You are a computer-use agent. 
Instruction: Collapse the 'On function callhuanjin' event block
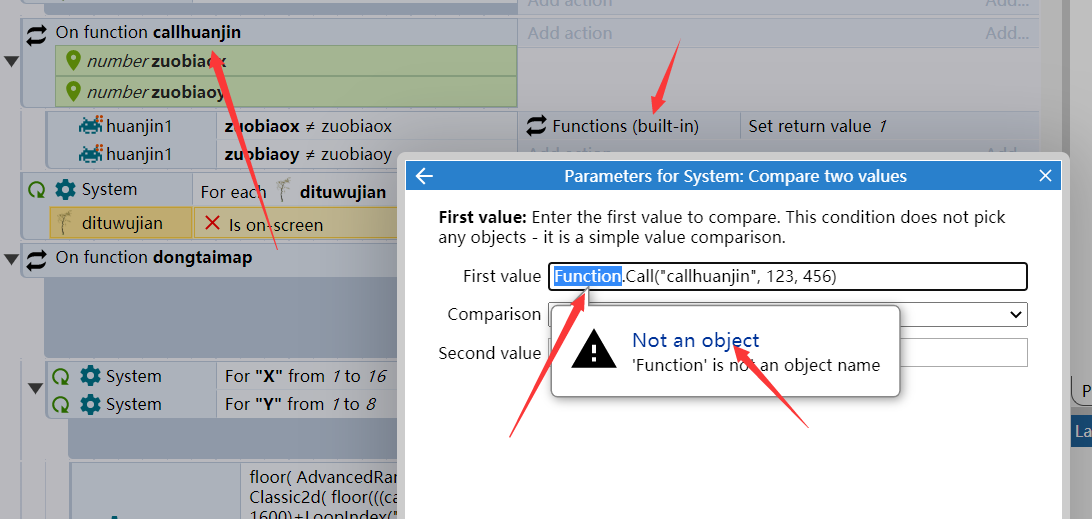click(10, 63)
